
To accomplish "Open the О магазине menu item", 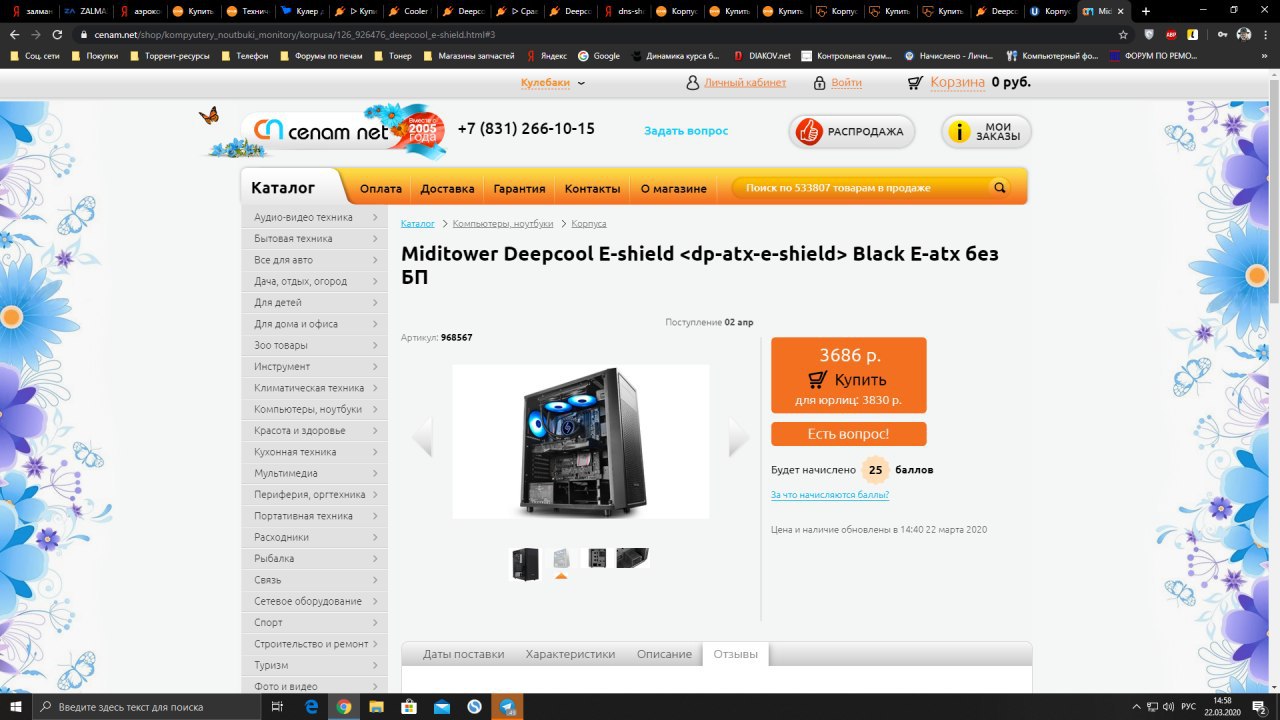I will pos(673,188).
